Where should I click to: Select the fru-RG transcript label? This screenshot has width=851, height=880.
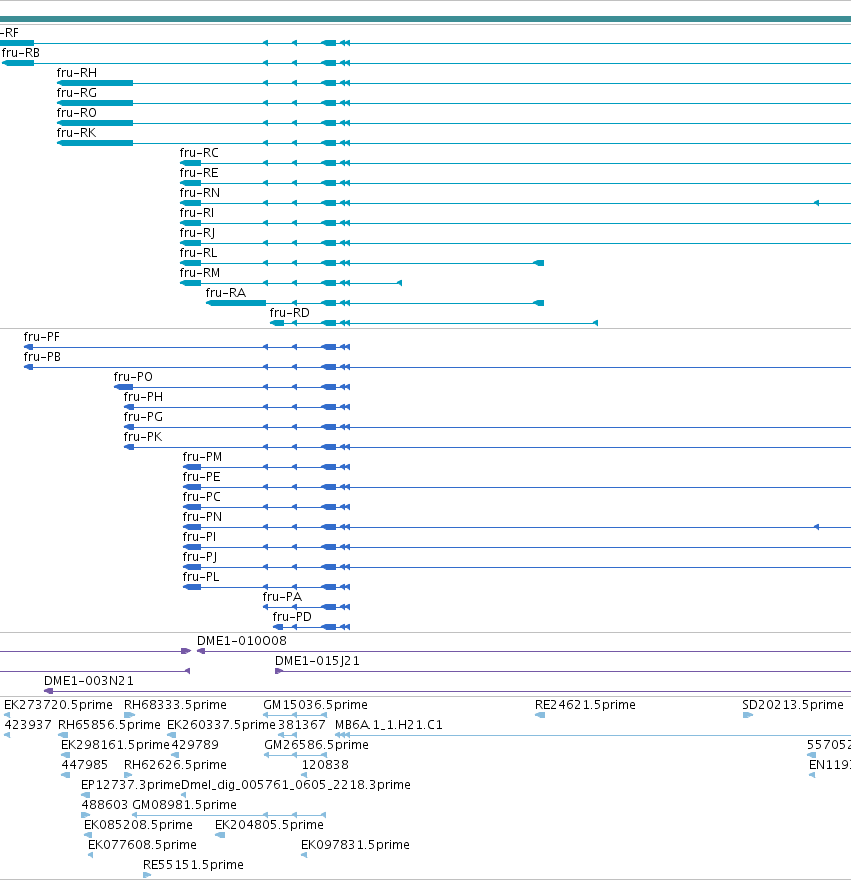tap(77, 93)
